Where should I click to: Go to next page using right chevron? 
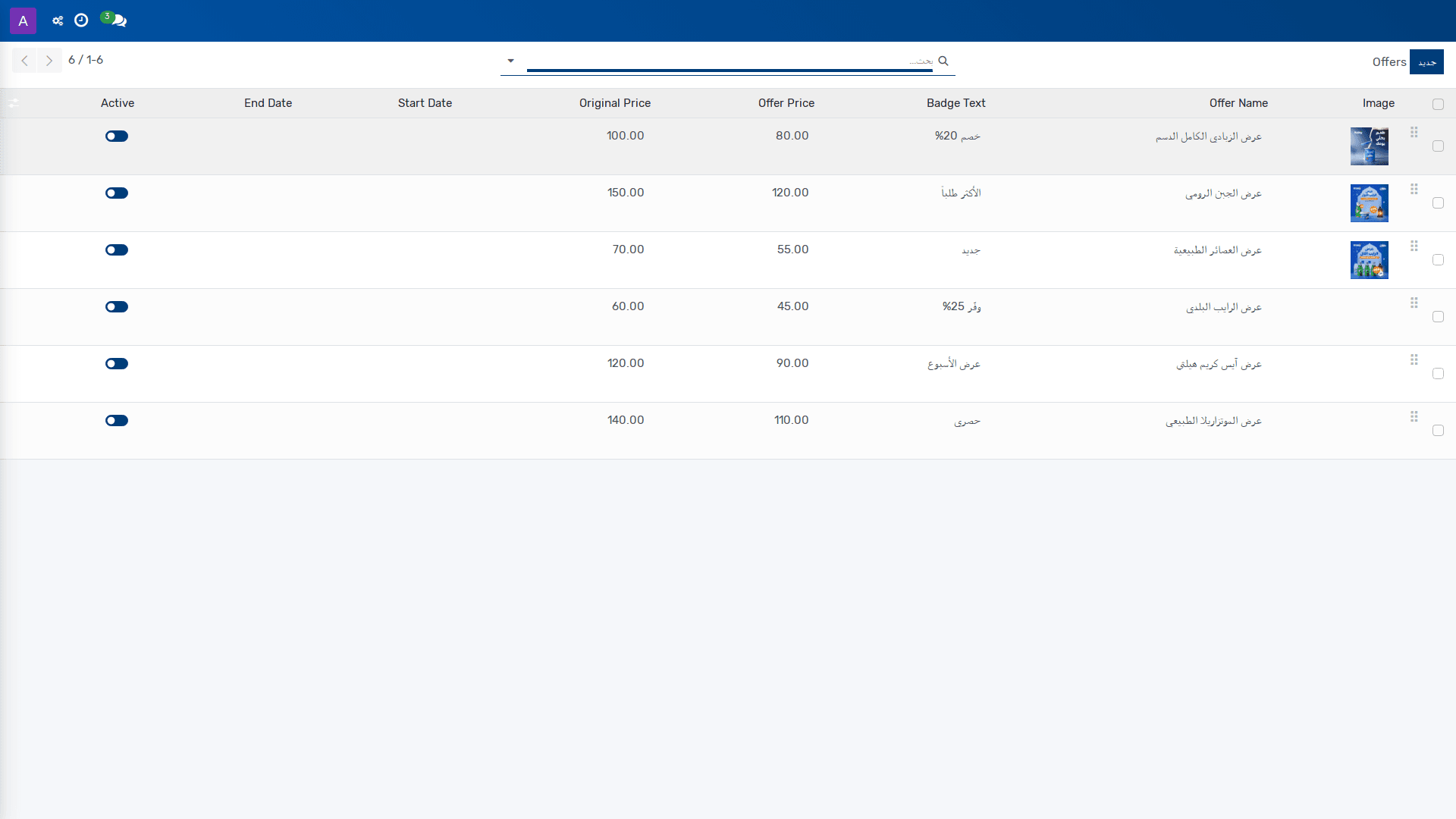point(49,61)
